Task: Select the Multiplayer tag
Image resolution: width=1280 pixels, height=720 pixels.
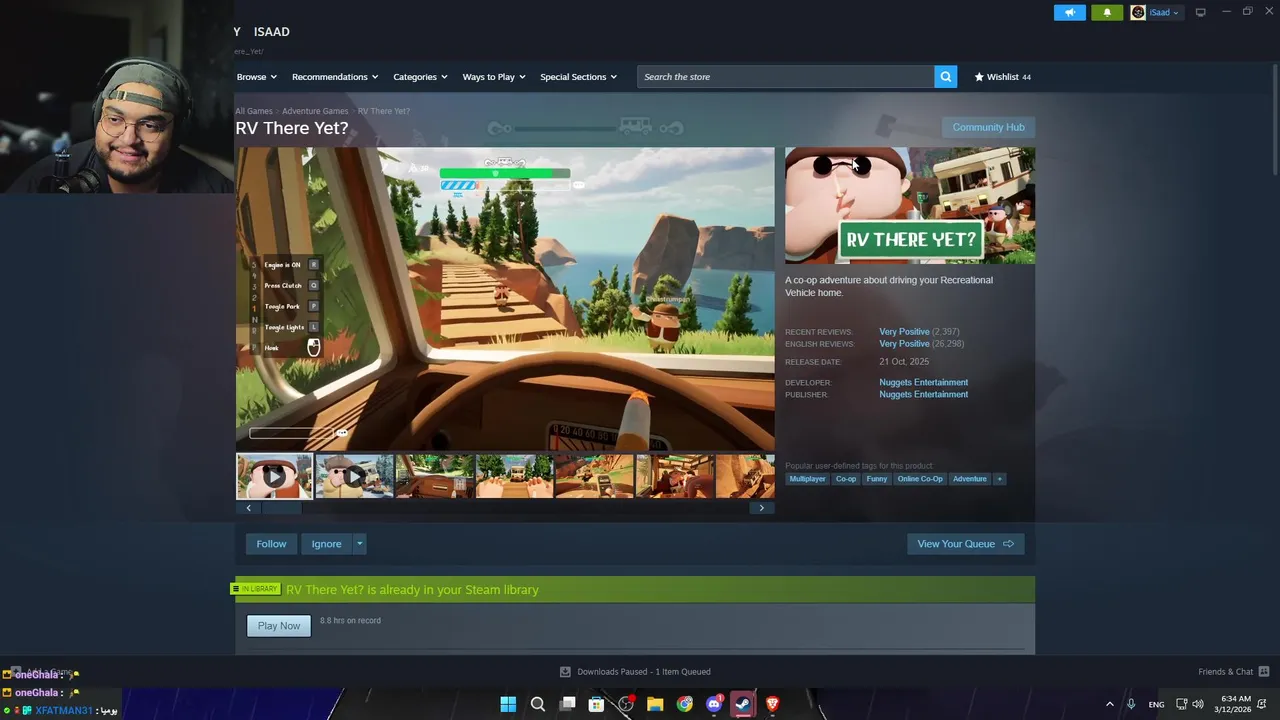Action: click(807, 479)
